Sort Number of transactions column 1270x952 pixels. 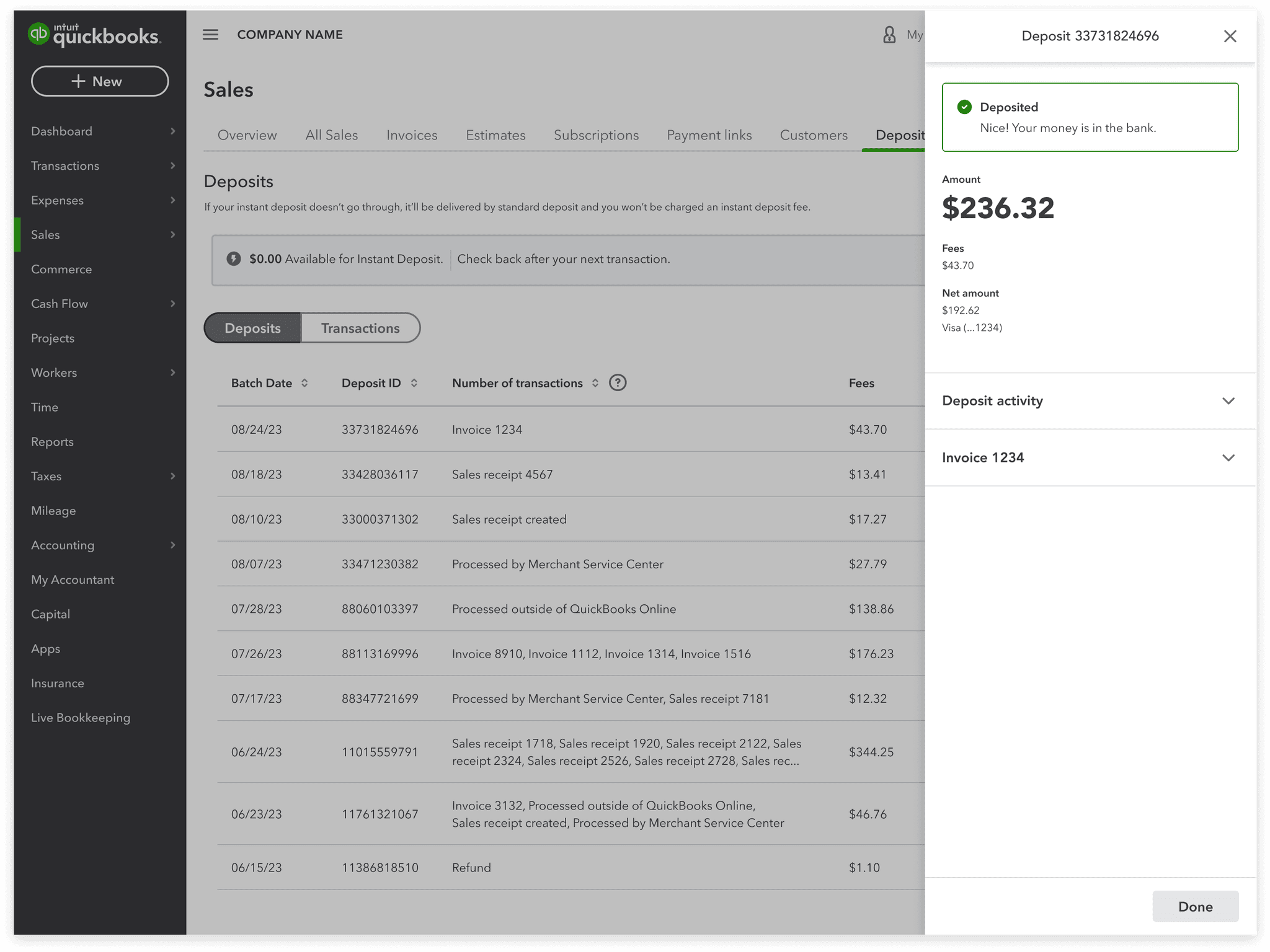[595, 383]
